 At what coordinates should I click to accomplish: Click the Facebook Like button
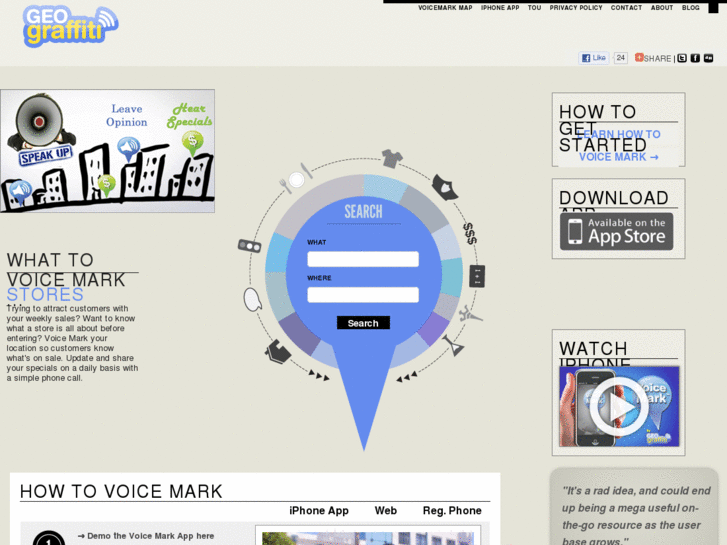click(x=593, y=58)
